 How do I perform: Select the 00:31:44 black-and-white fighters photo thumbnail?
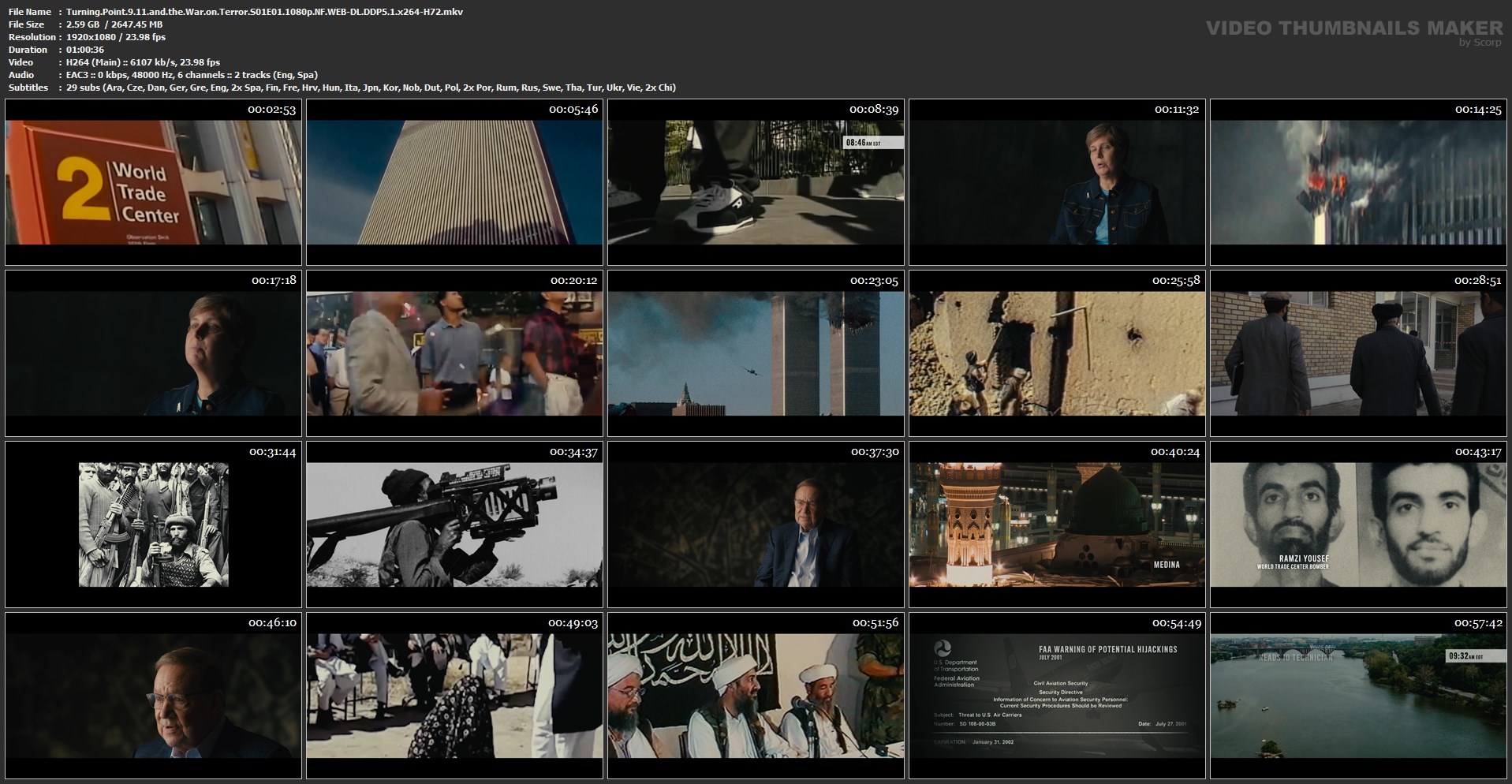click(153, 525)
